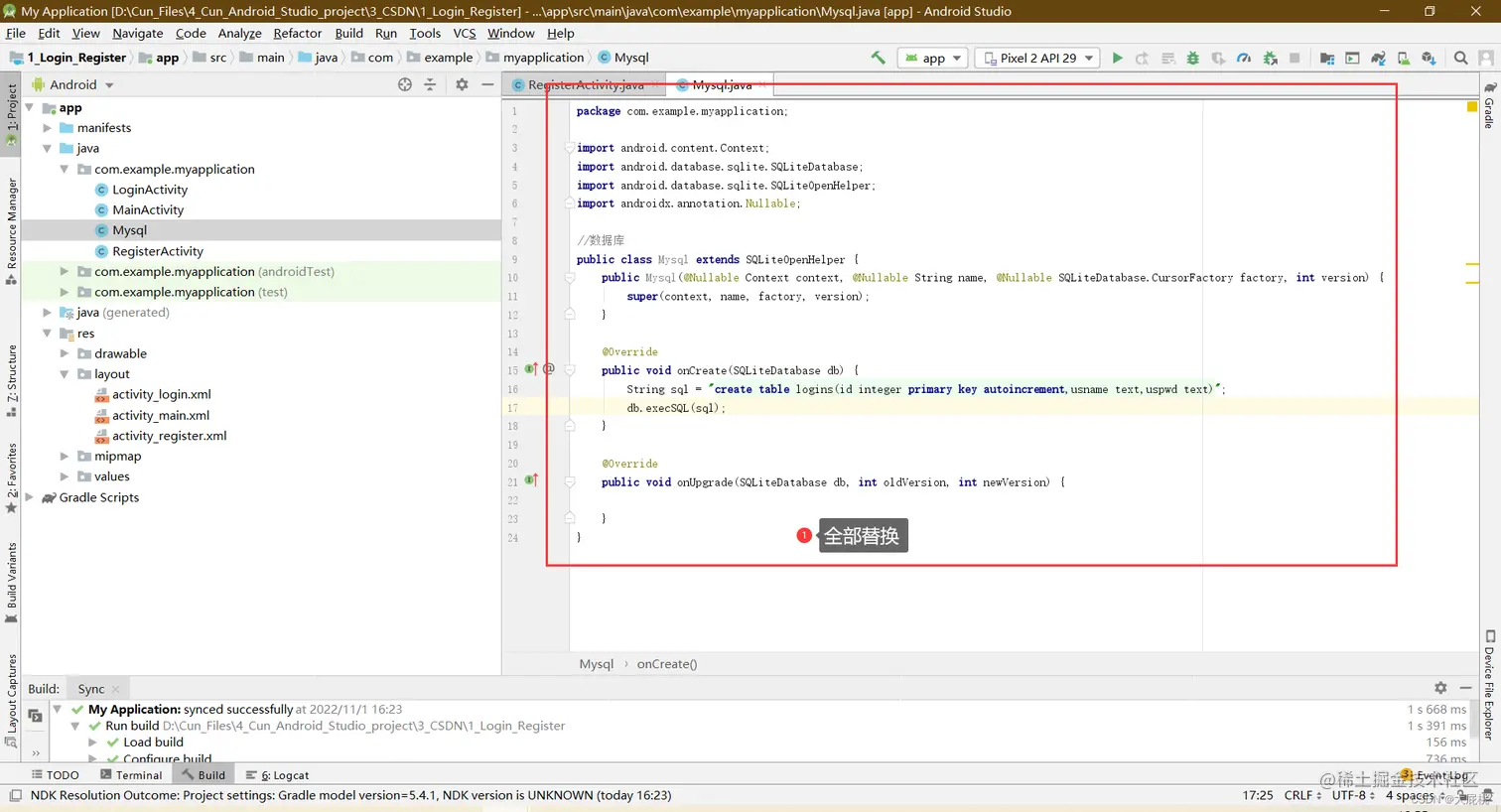This screenshot has width=1501, height=812.
Task: Open the Resource Manager side tab
Action: [x=12, y=230]
